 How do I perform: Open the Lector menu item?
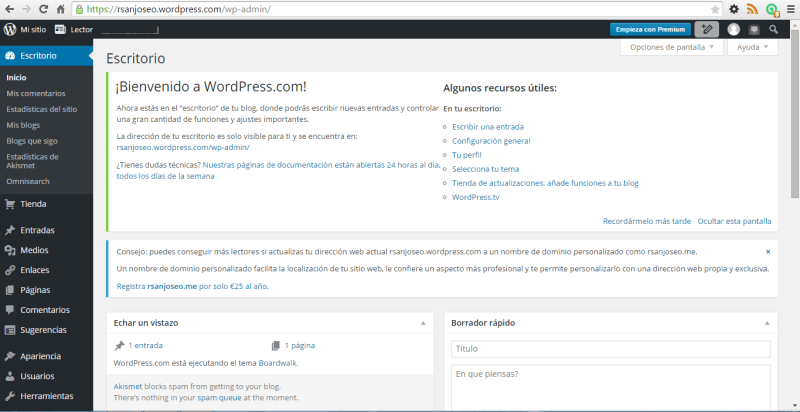coord(74,30)
